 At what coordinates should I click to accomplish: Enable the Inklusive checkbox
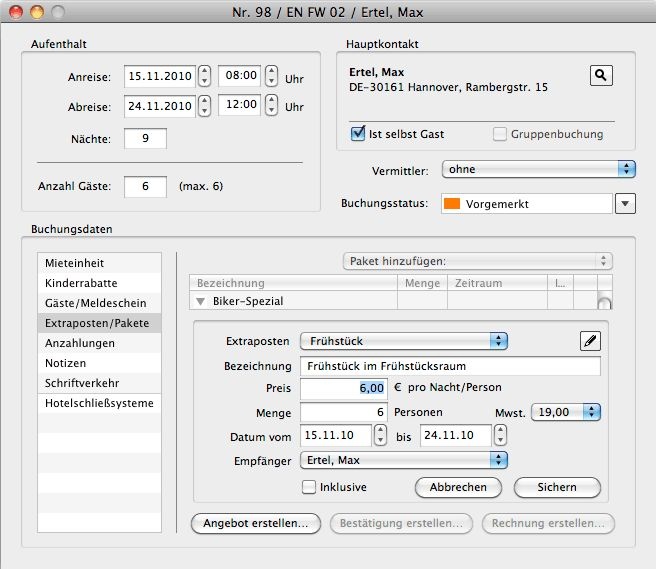(309, 487)
